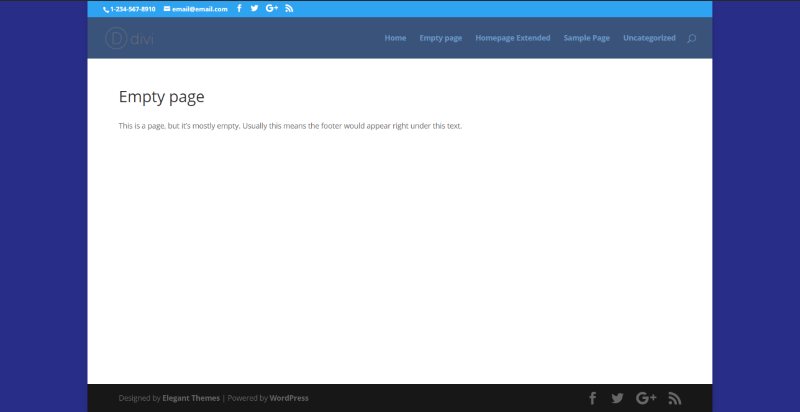
Task: Open Facebook icon in the footer
Action: point(592,398)
